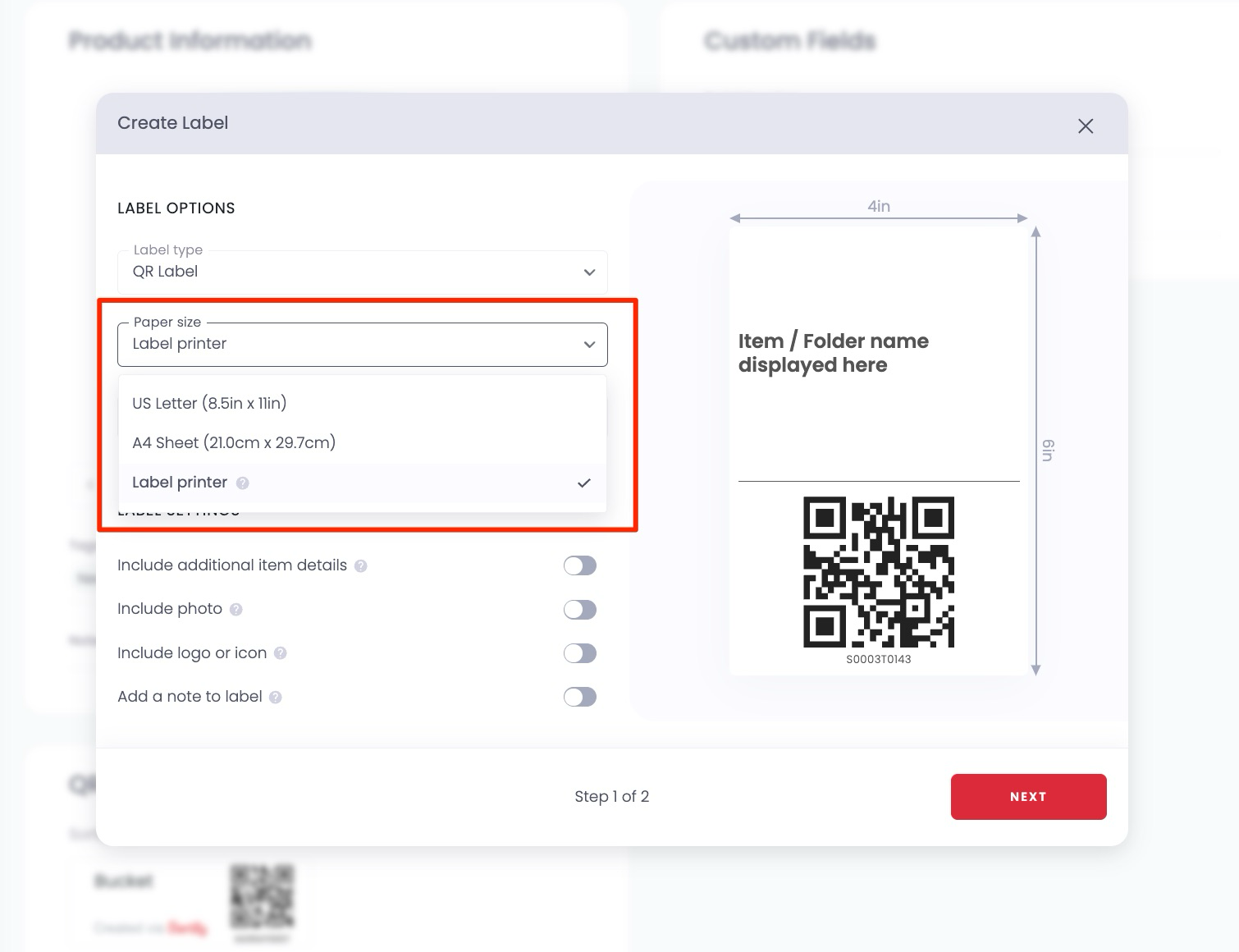The image size is (1239, 952).
Task: Click the help icon beside the Label printer option
Action: pos(243,483)
